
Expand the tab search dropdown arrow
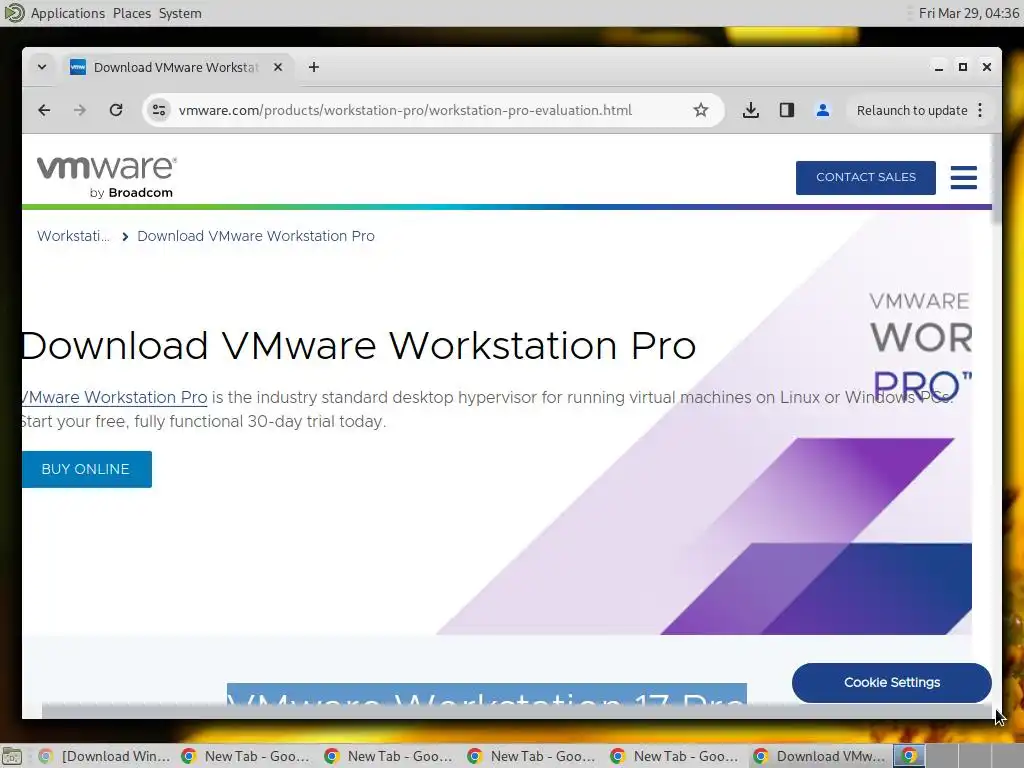(x=42, y=67)
